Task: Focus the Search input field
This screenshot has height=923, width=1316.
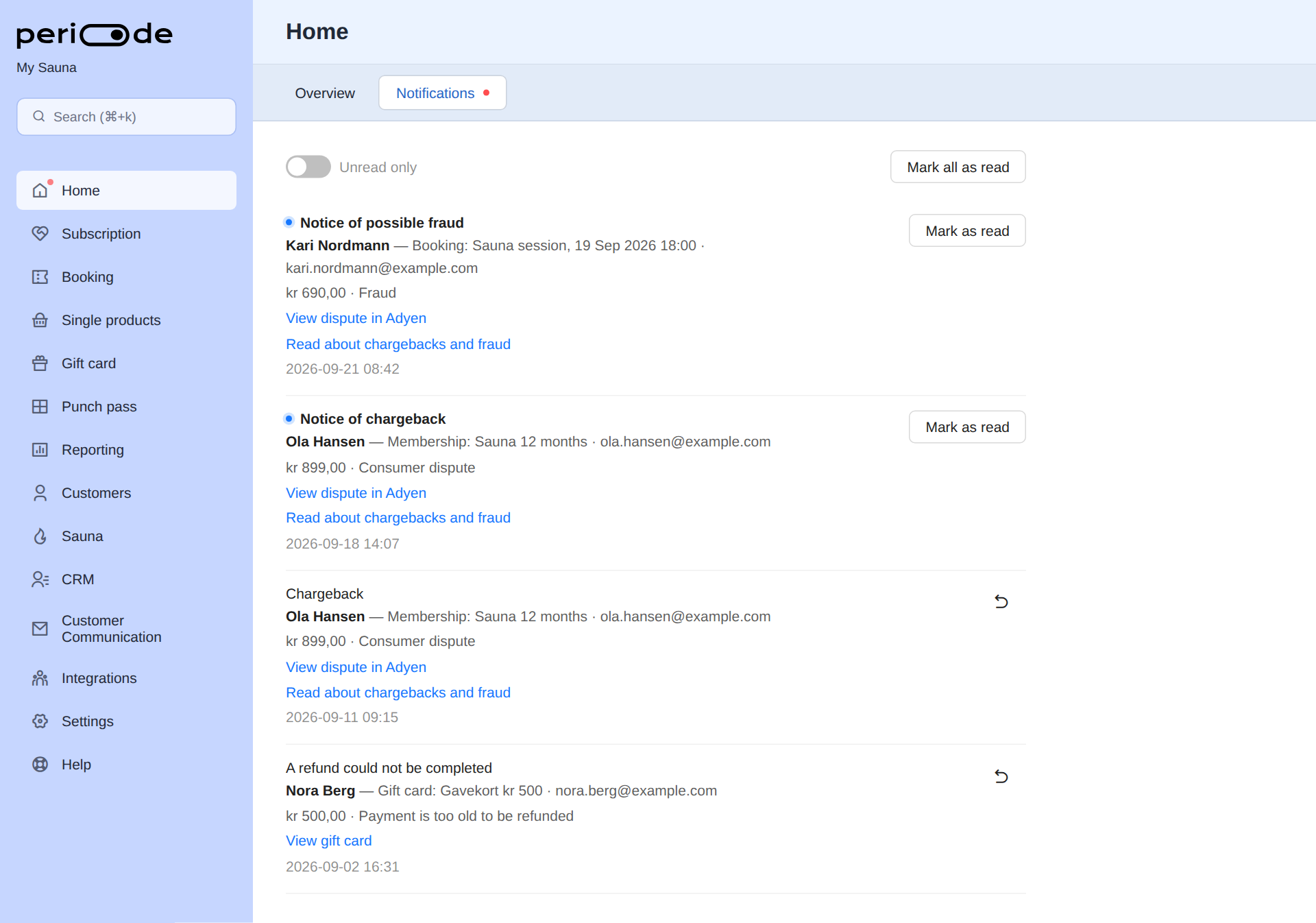Action: point(126,117)
